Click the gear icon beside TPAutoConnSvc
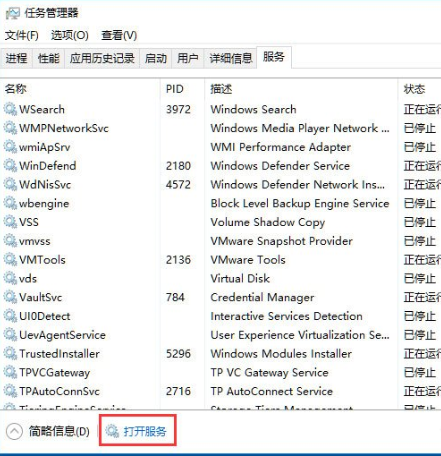The image size is (441, 456). tap(10, 391)
